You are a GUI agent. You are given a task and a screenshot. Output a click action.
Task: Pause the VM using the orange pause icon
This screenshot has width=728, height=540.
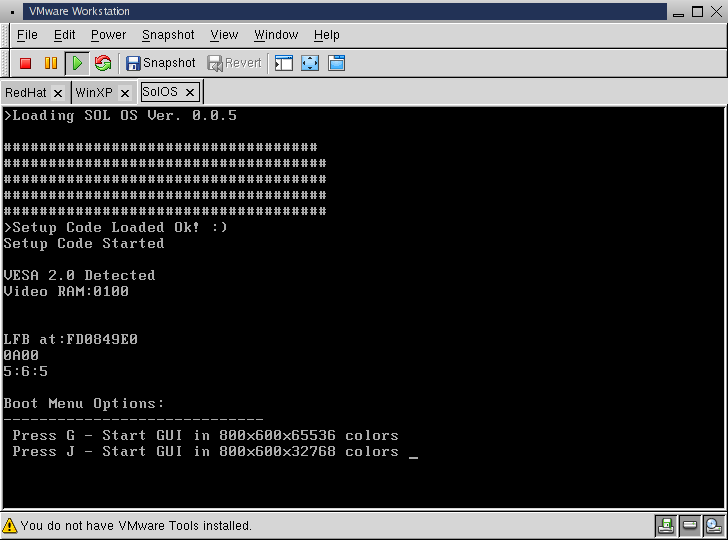coord(51,63)
